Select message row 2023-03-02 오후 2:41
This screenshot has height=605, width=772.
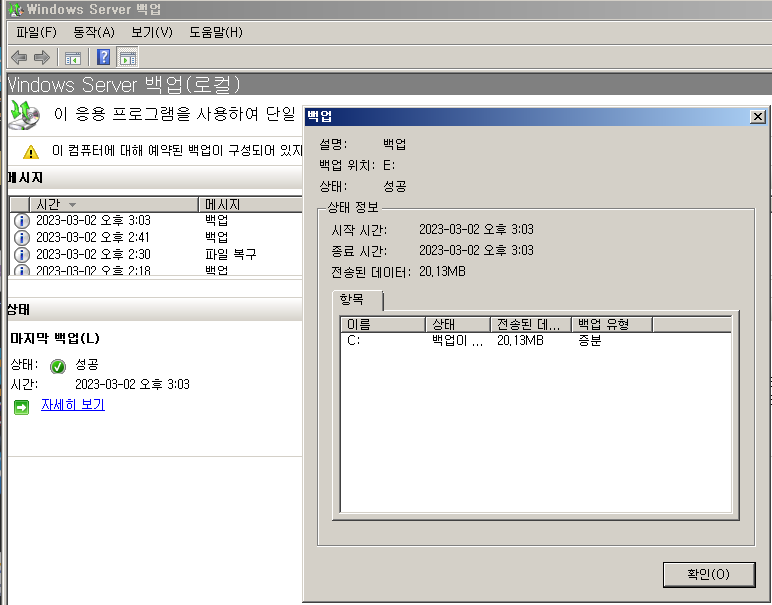(x=157, y=237)
